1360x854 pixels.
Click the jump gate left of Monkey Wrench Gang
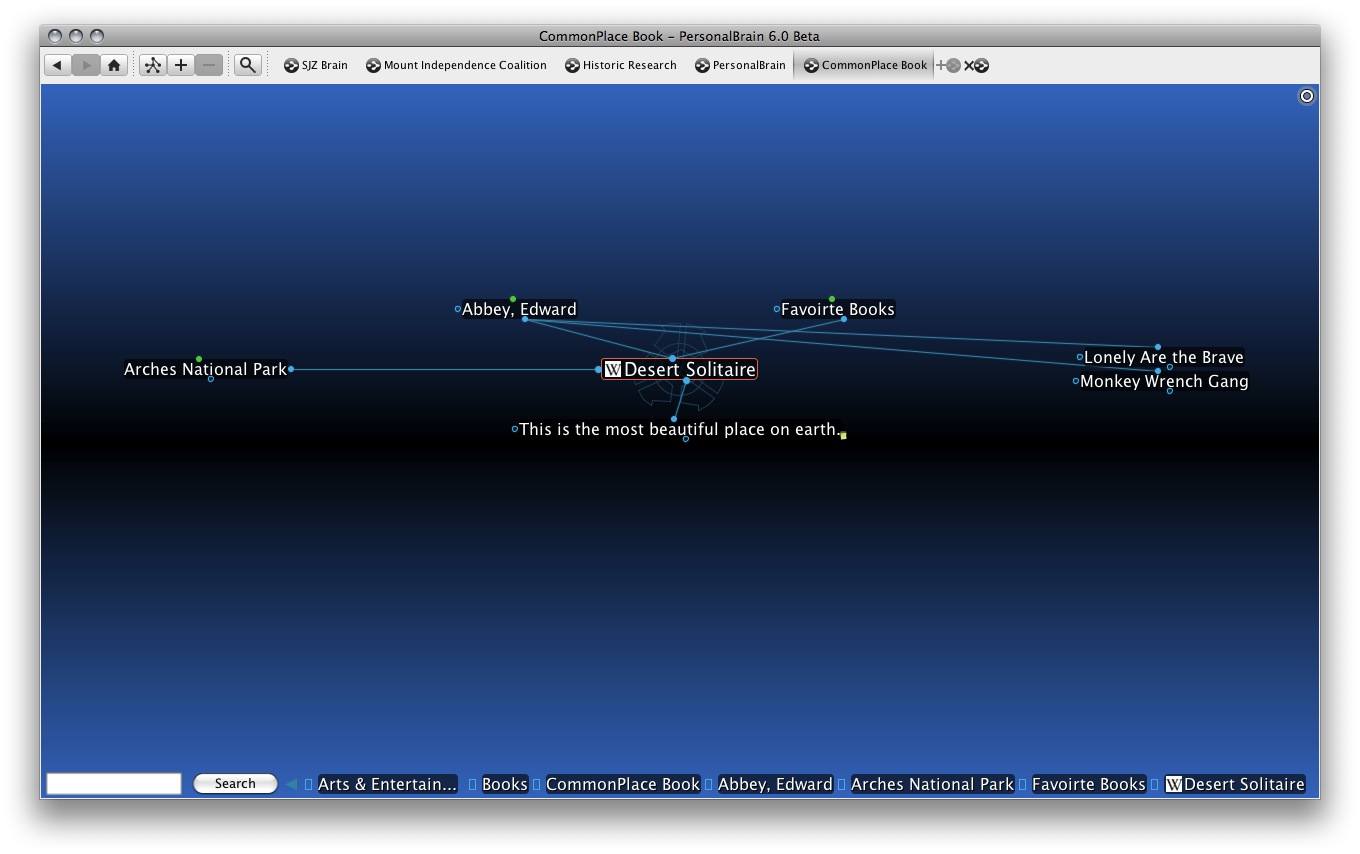[x=1076, y=381]
